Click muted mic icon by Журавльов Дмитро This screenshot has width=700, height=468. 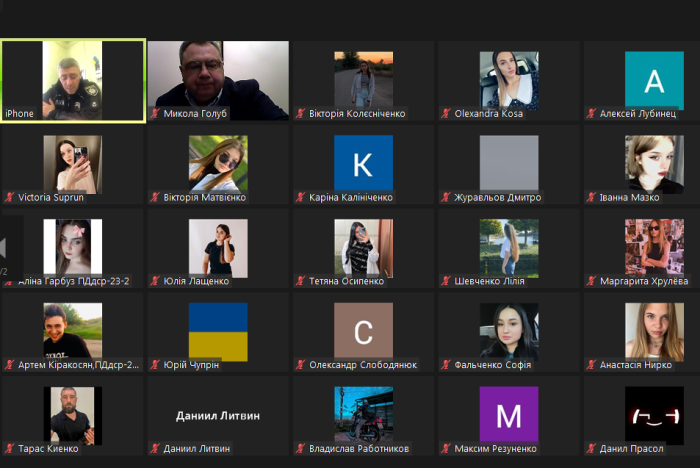tap(446, 198)
